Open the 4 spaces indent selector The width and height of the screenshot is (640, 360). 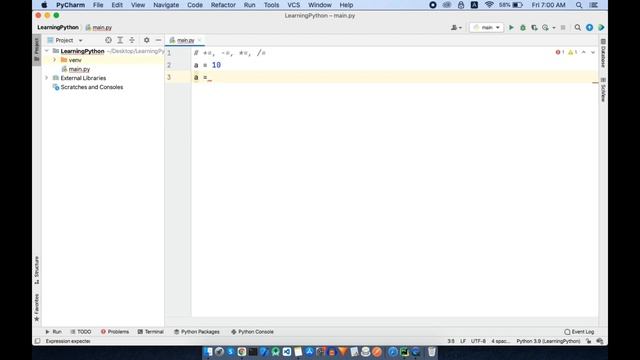click(x=500, y=341)
